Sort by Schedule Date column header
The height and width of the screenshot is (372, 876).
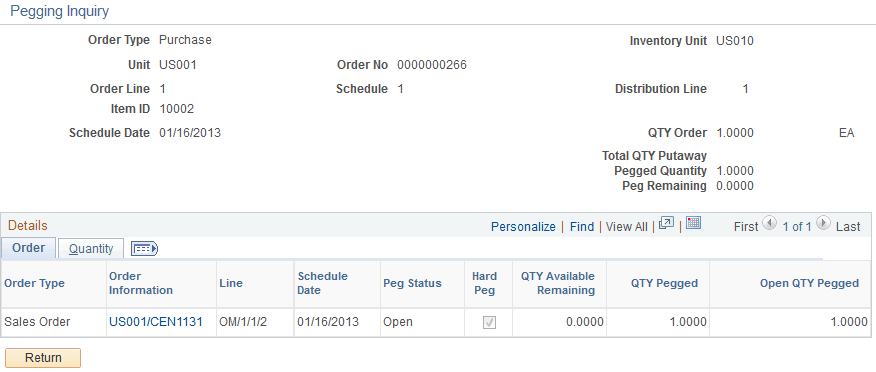tap(323, 283)
